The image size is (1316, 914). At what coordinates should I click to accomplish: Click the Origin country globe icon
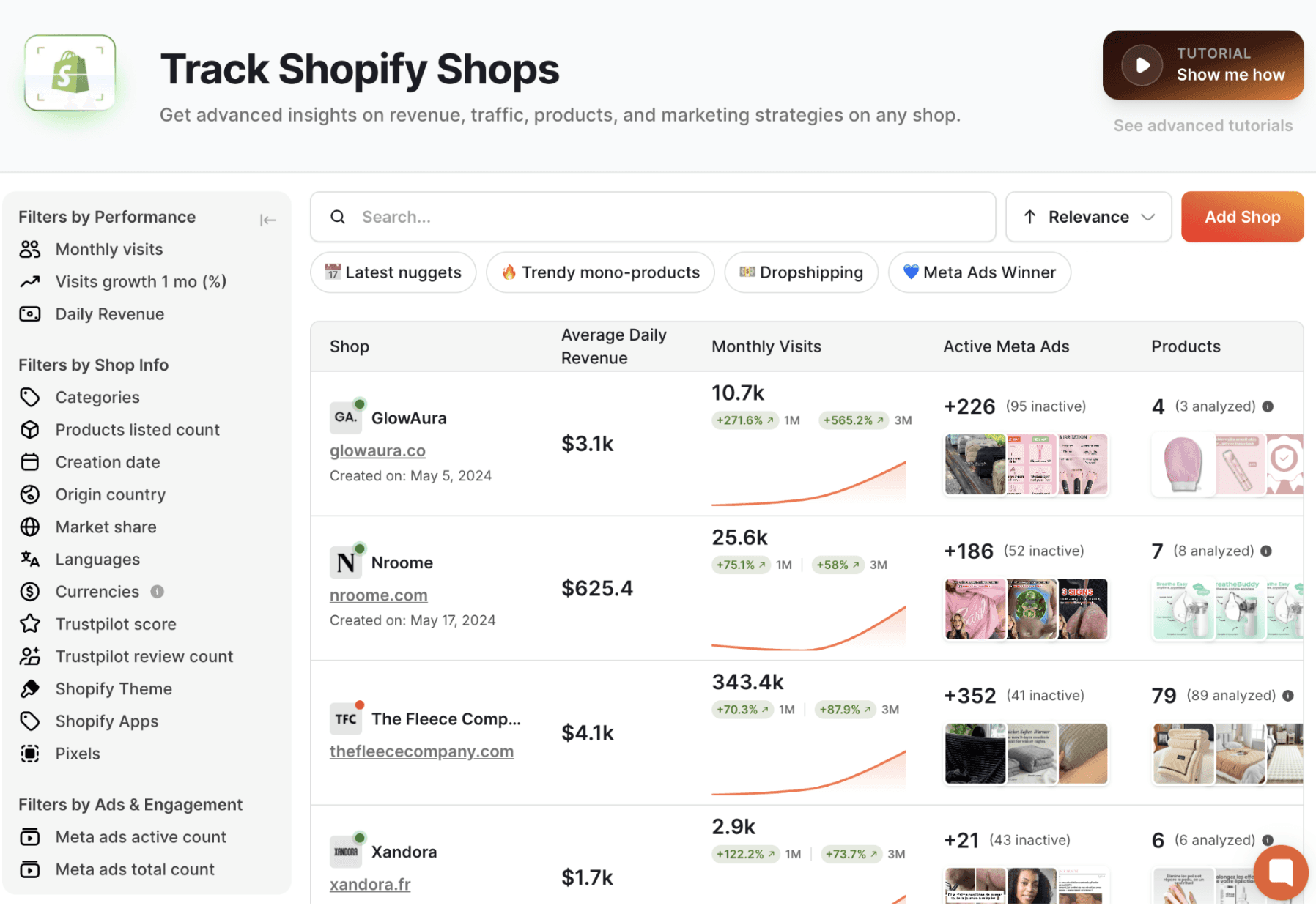click(30, 494)
